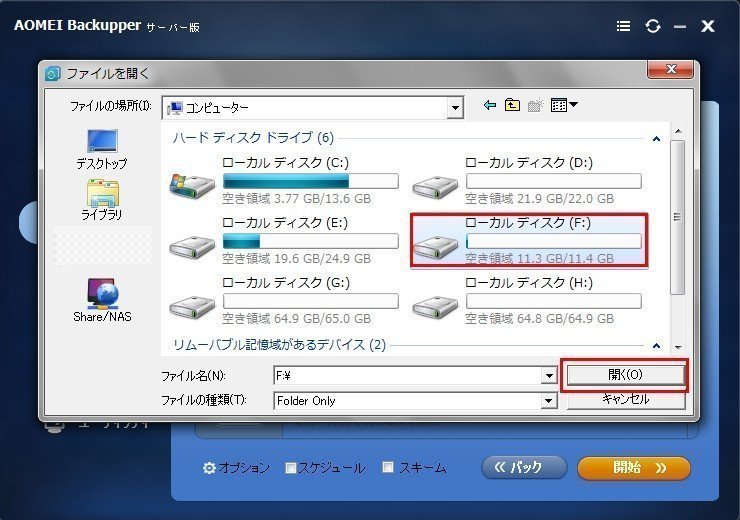Select ローカル ディスク (D:) drive icon
The image size is (740, 520).
pyautogui.click(x=435, y=187)
